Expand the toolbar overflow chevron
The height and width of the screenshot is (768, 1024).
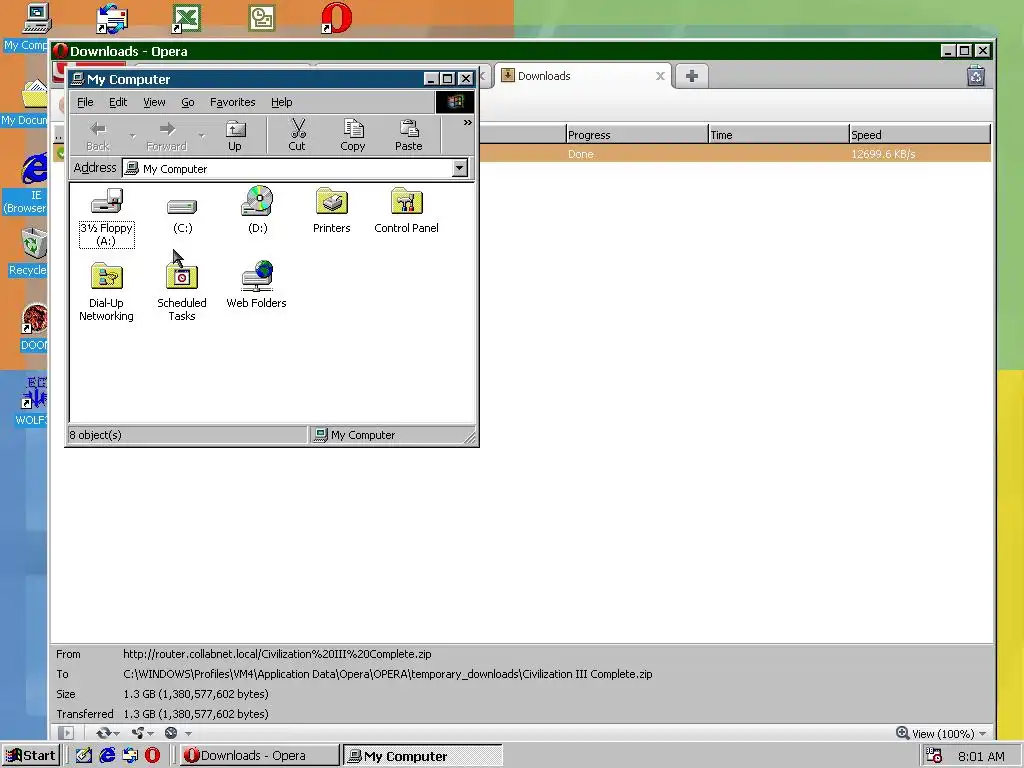point(468,122)
